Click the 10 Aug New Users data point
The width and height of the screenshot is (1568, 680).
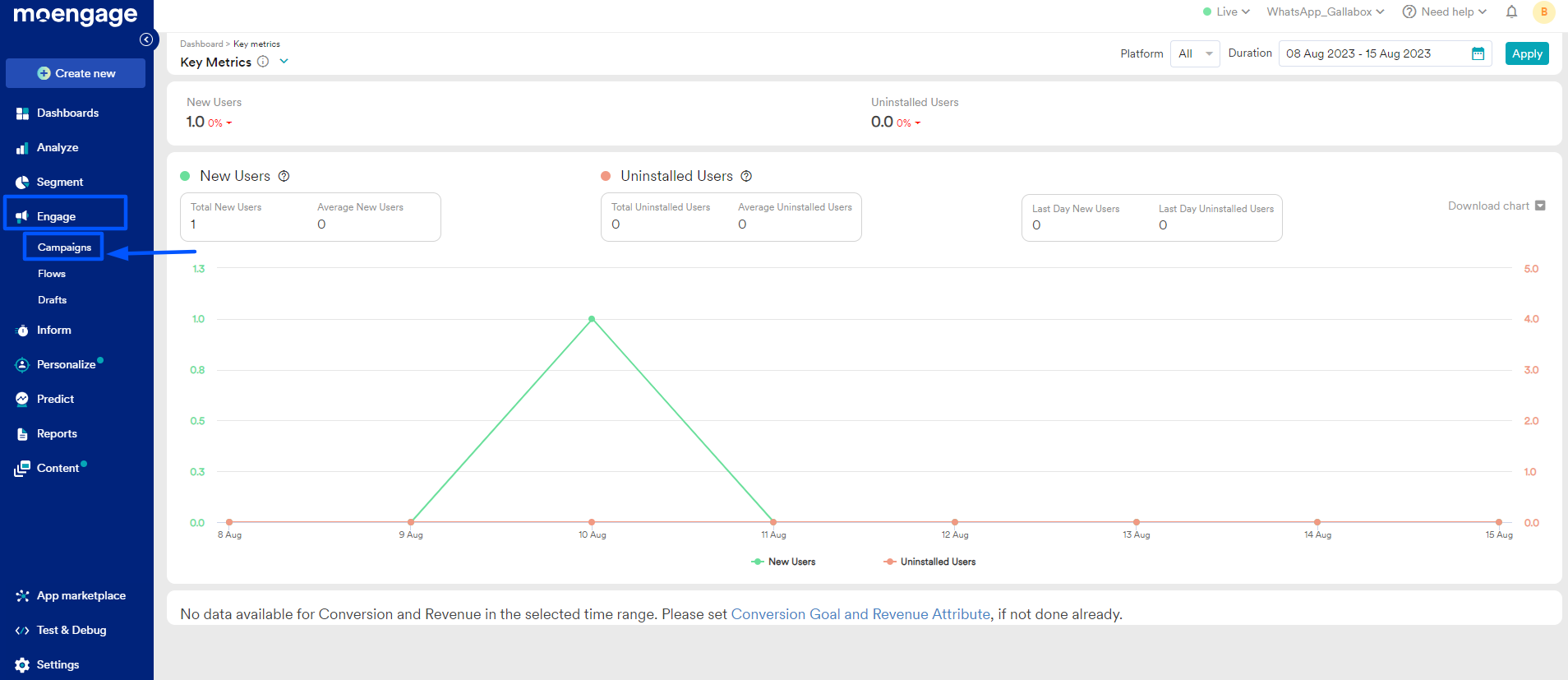592,319
